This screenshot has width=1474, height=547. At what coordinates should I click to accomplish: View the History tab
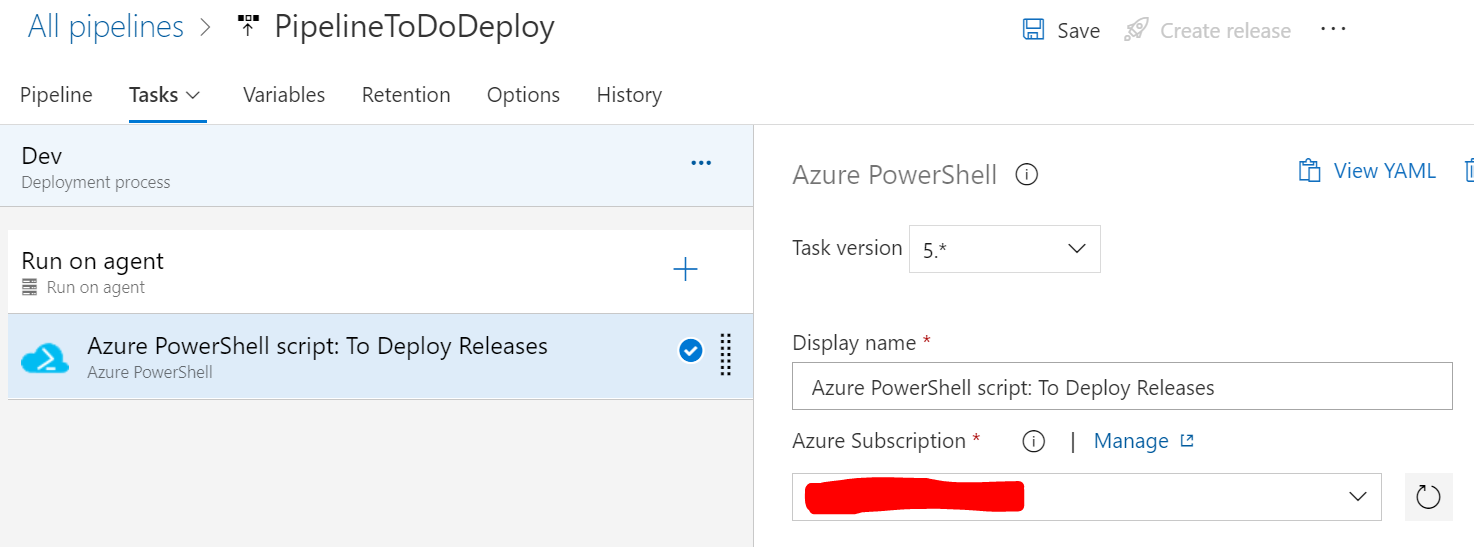[x=629, y=95]
